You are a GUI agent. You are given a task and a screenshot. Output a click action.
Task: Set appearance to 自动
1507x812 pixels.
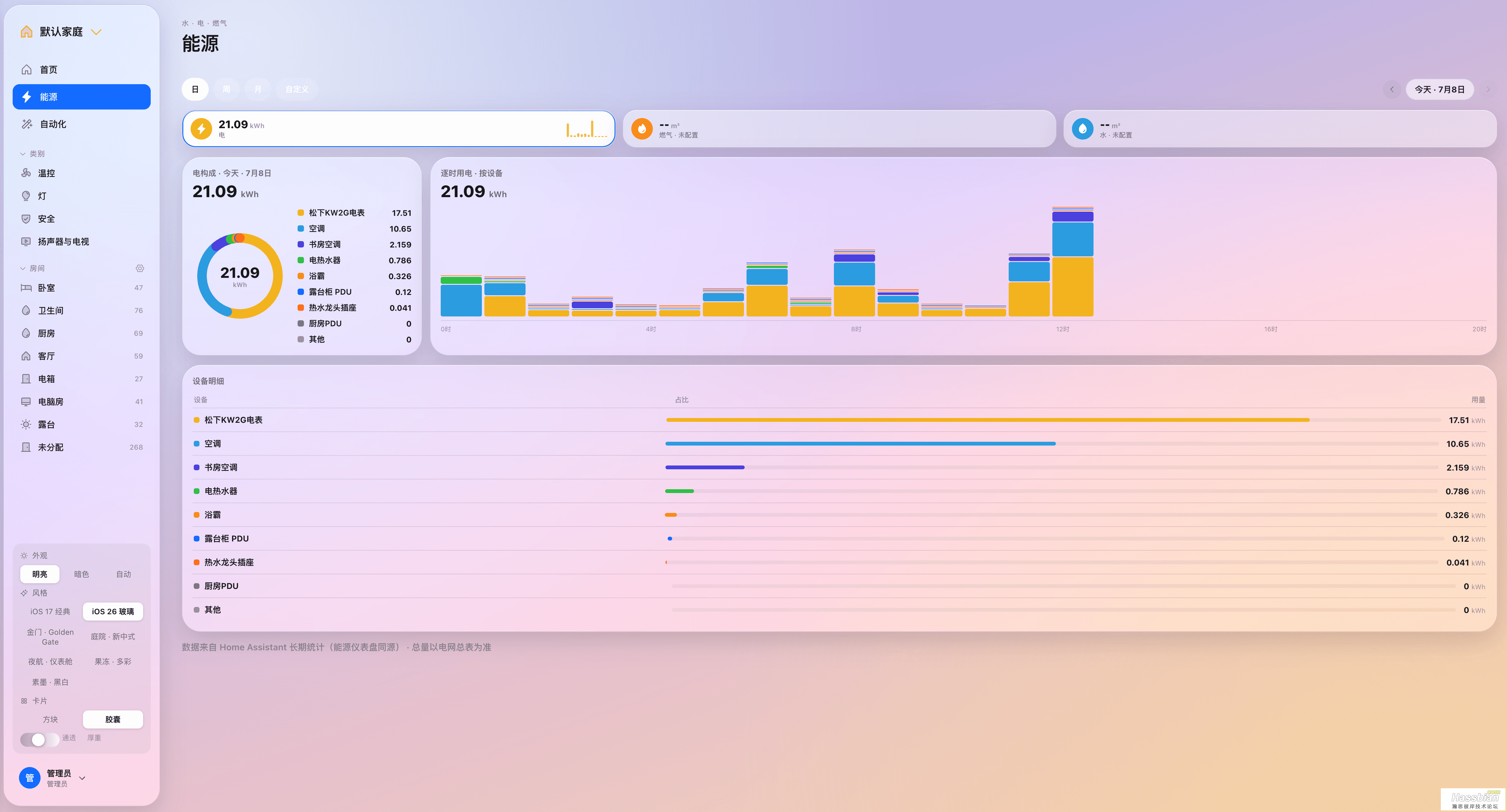coord(123,574)
